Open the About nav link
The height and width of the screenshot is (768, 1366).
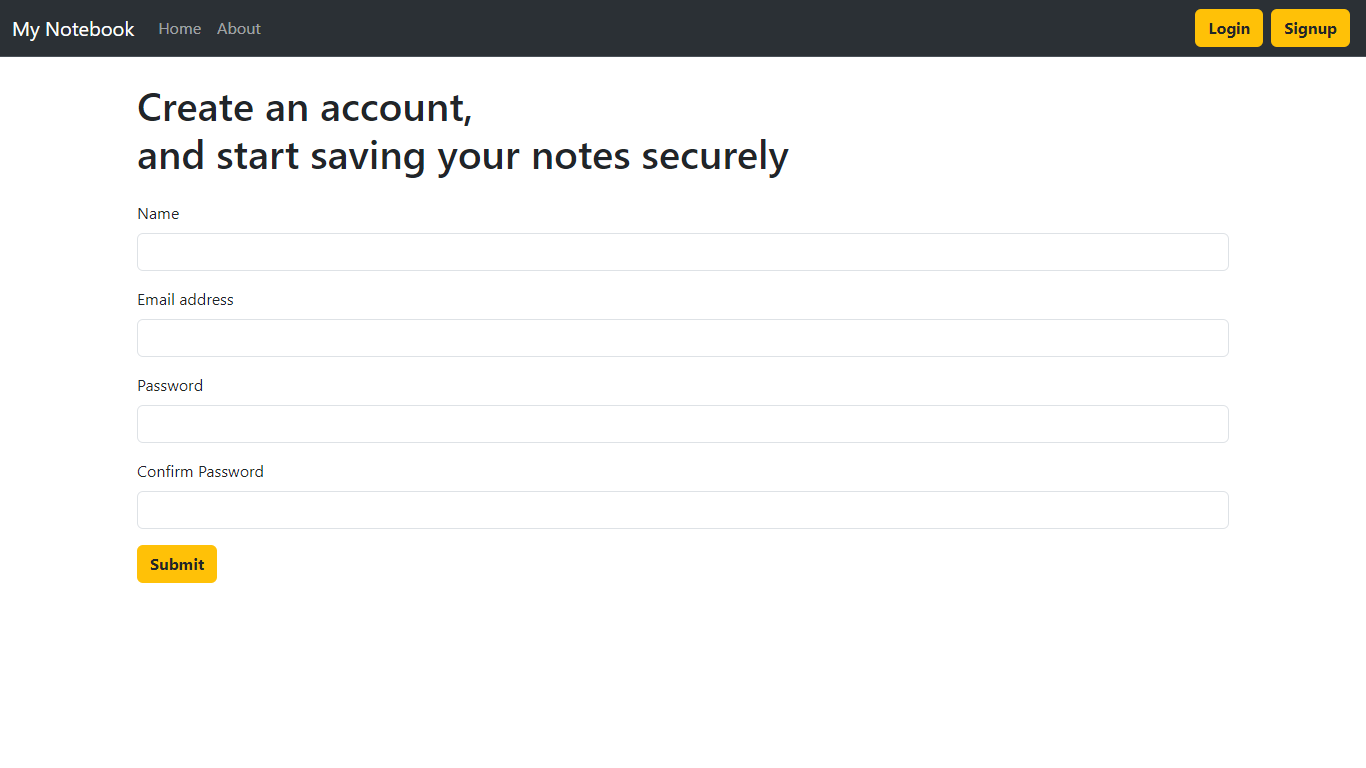239,29
